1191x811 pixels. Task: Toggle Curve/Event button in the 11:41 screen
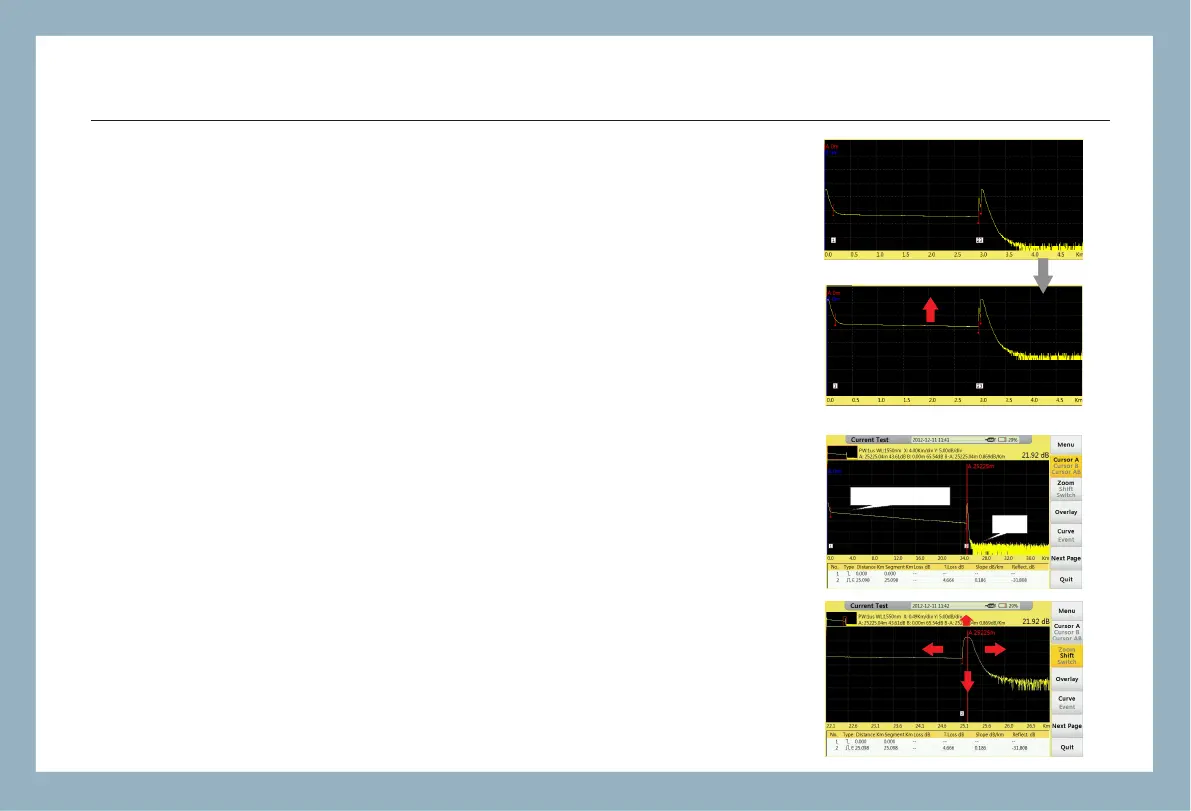coord(1066,535)
